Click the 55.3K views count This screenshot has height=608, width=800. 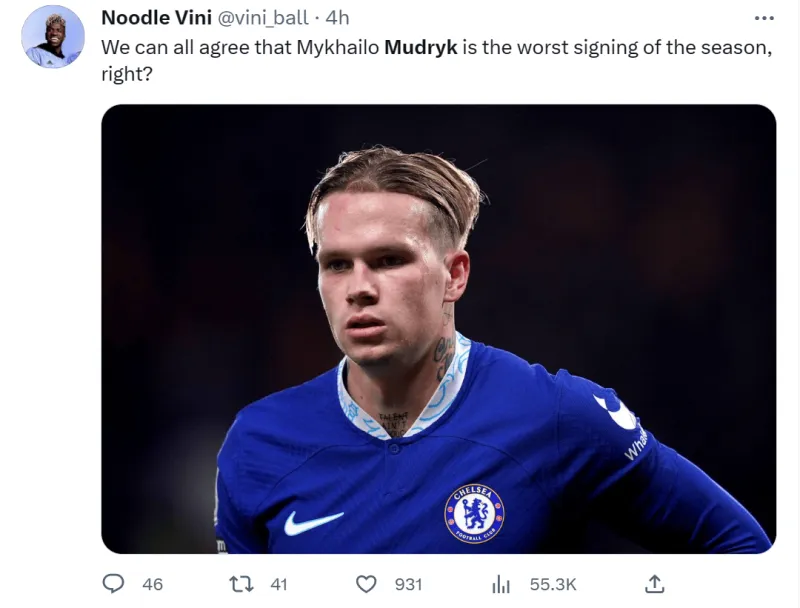(x=553, y=584)
